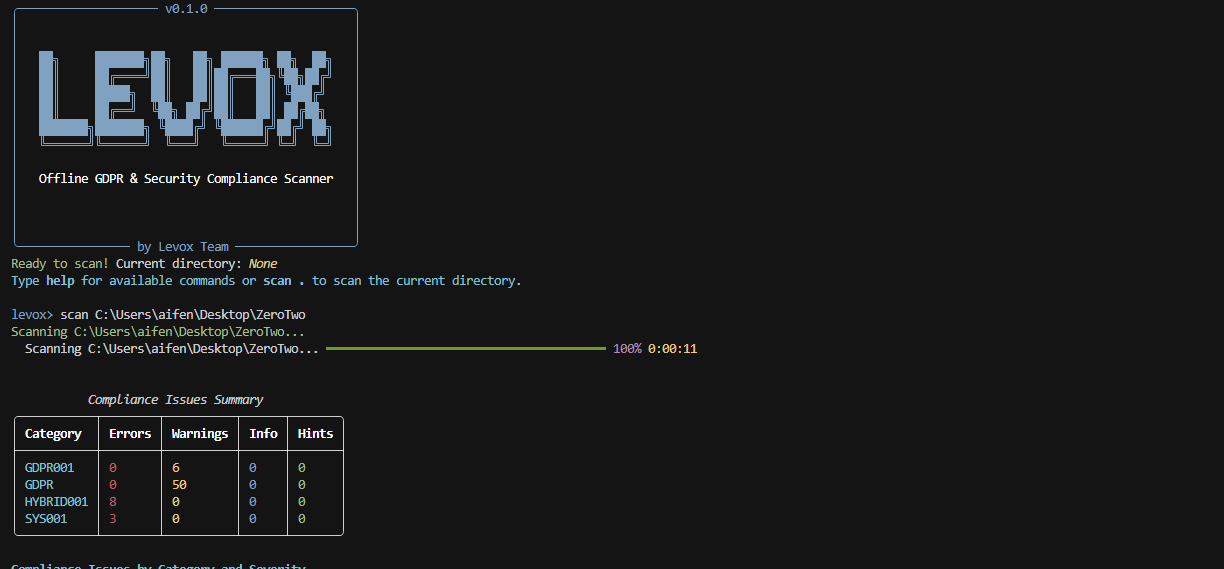Click the "Compliance Issues Summary" table title
Screen dimensions: 1224x569
(x=175, y=400)
